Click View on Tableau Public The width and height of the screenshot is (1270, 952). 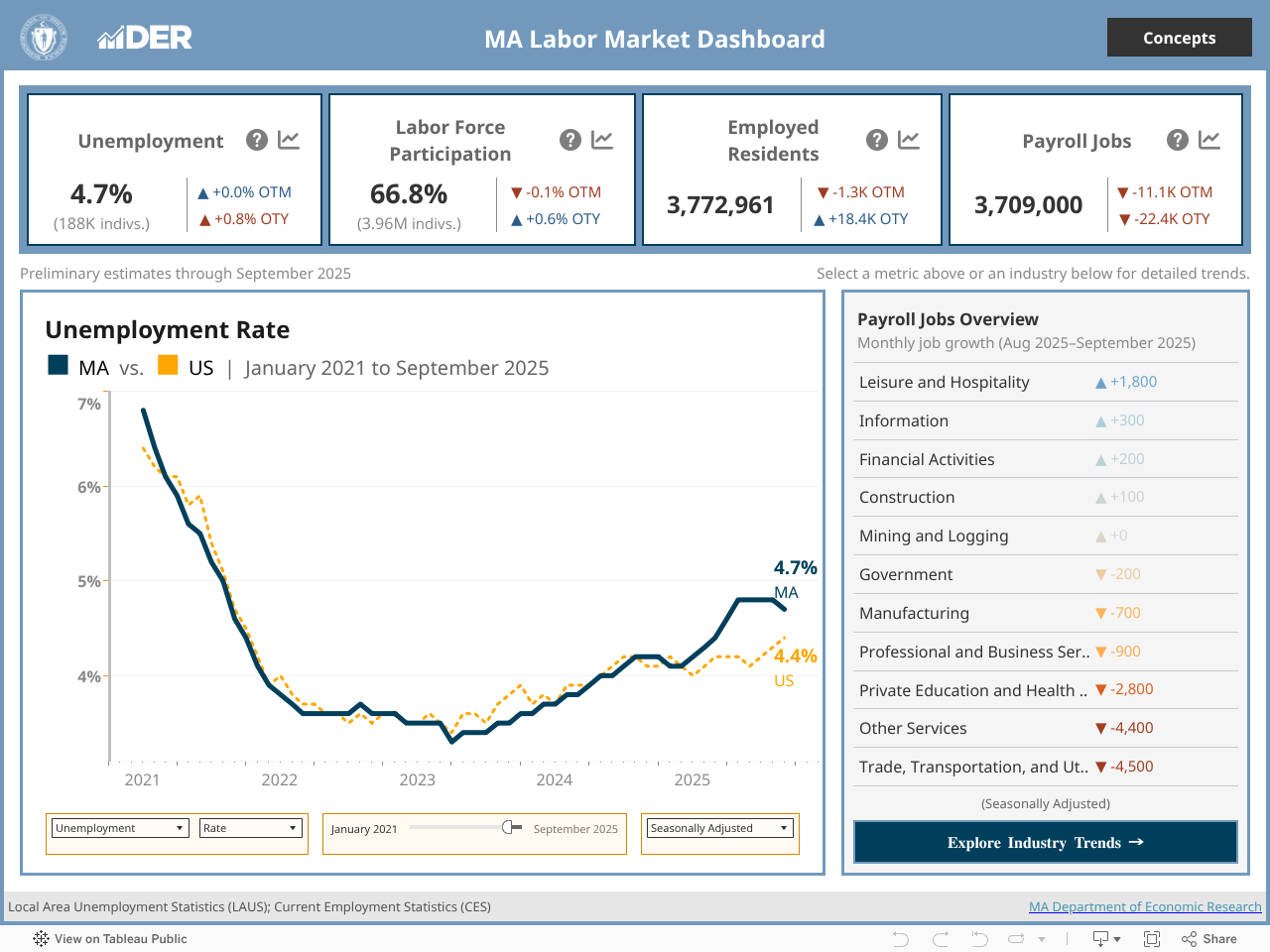pyautogui.click(x=110, y=938)
